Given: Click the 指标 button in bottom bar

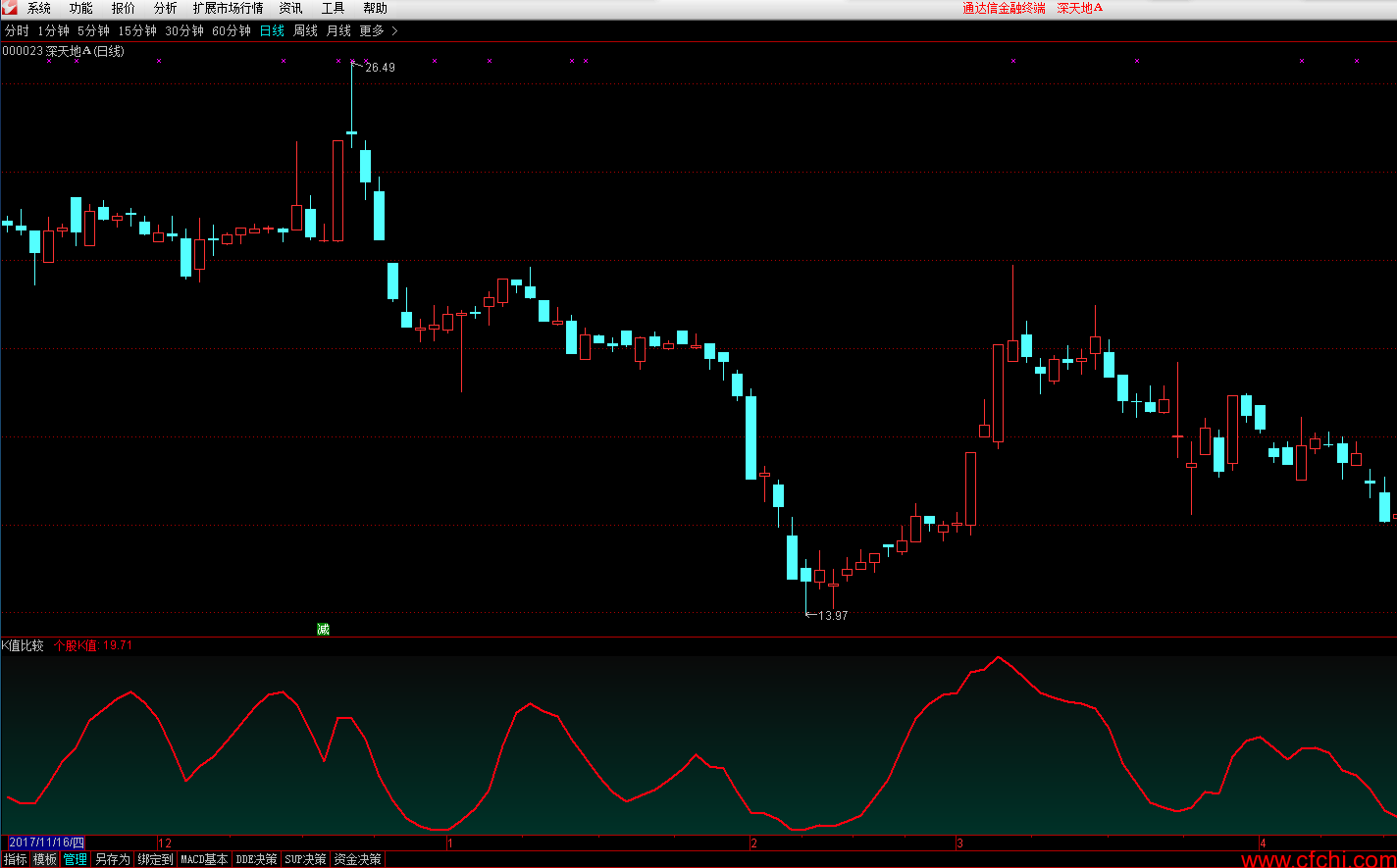Looking at the screenshot, I should (16, 859).
